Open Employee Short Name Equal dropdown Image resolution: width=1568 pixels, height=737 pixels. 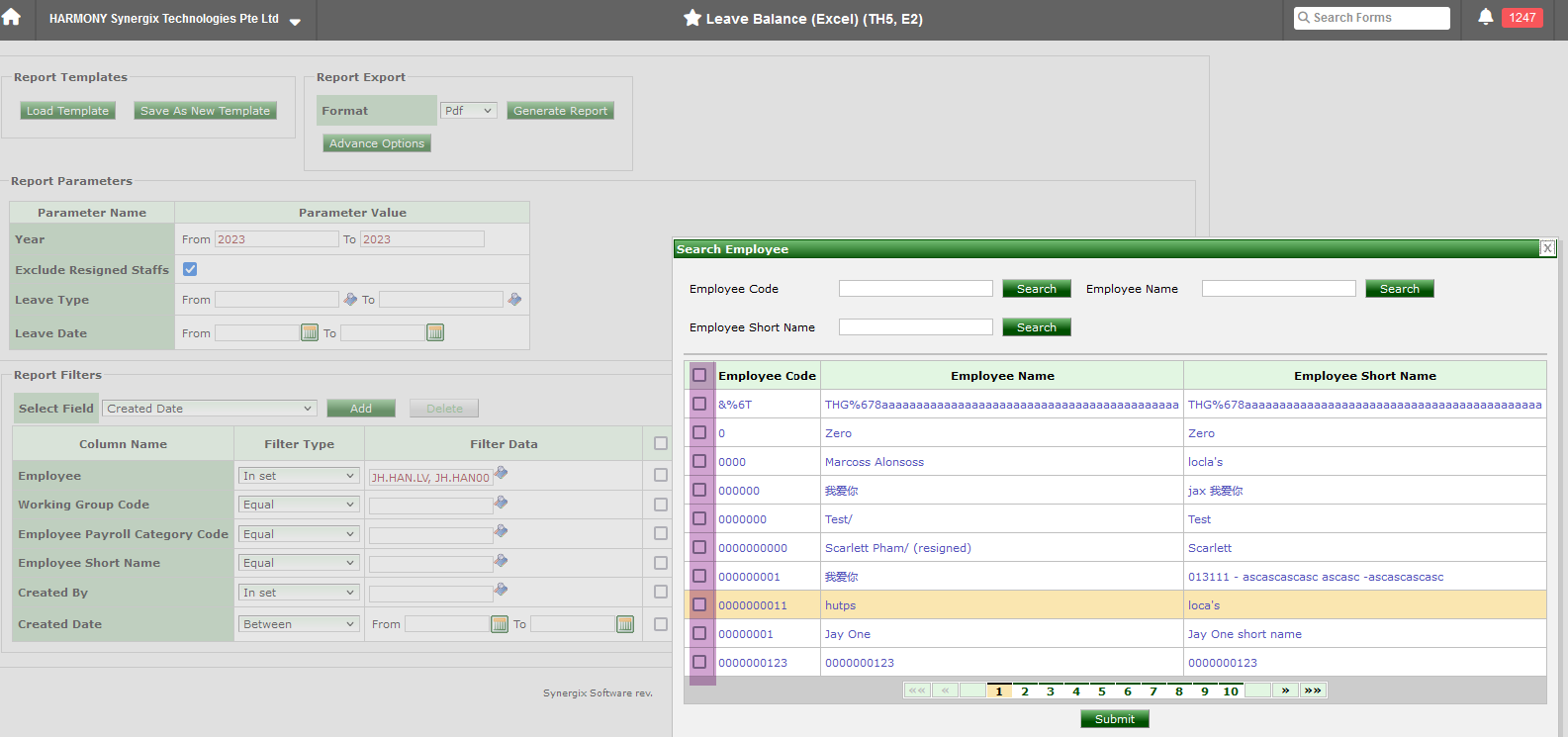(298, 563)
